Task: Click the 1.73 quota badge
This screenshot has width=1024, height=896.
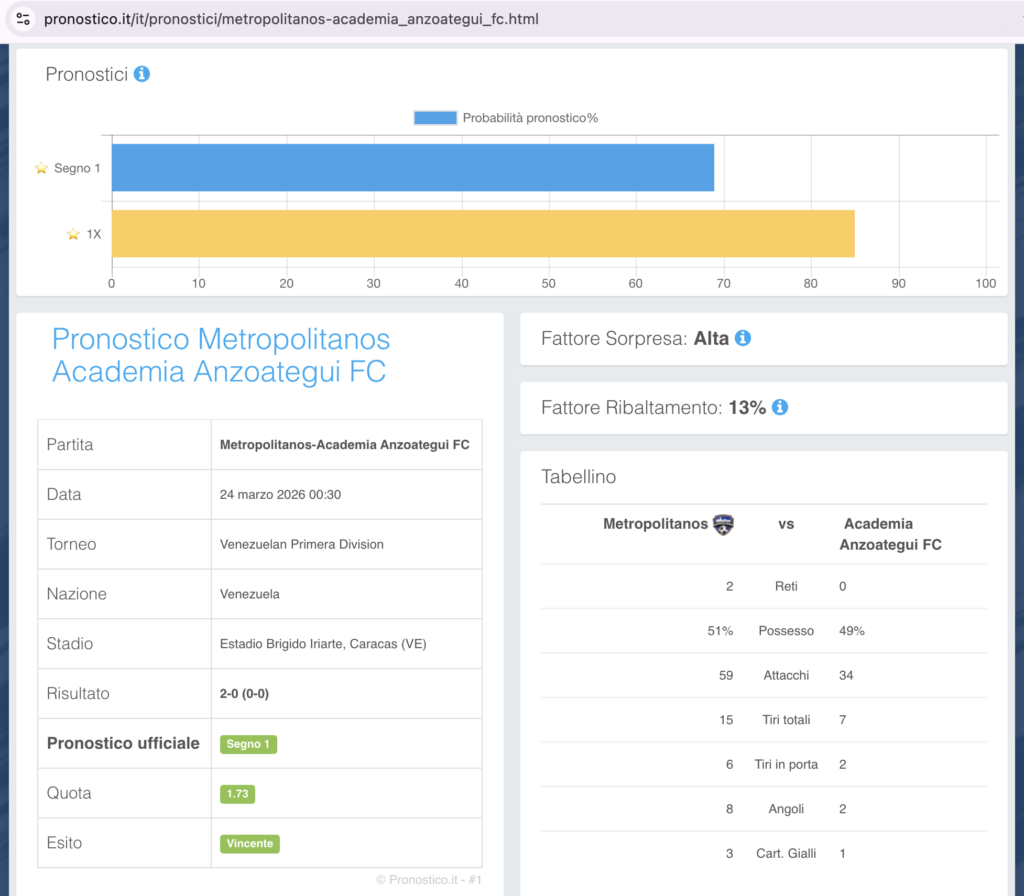Action: 238,794
